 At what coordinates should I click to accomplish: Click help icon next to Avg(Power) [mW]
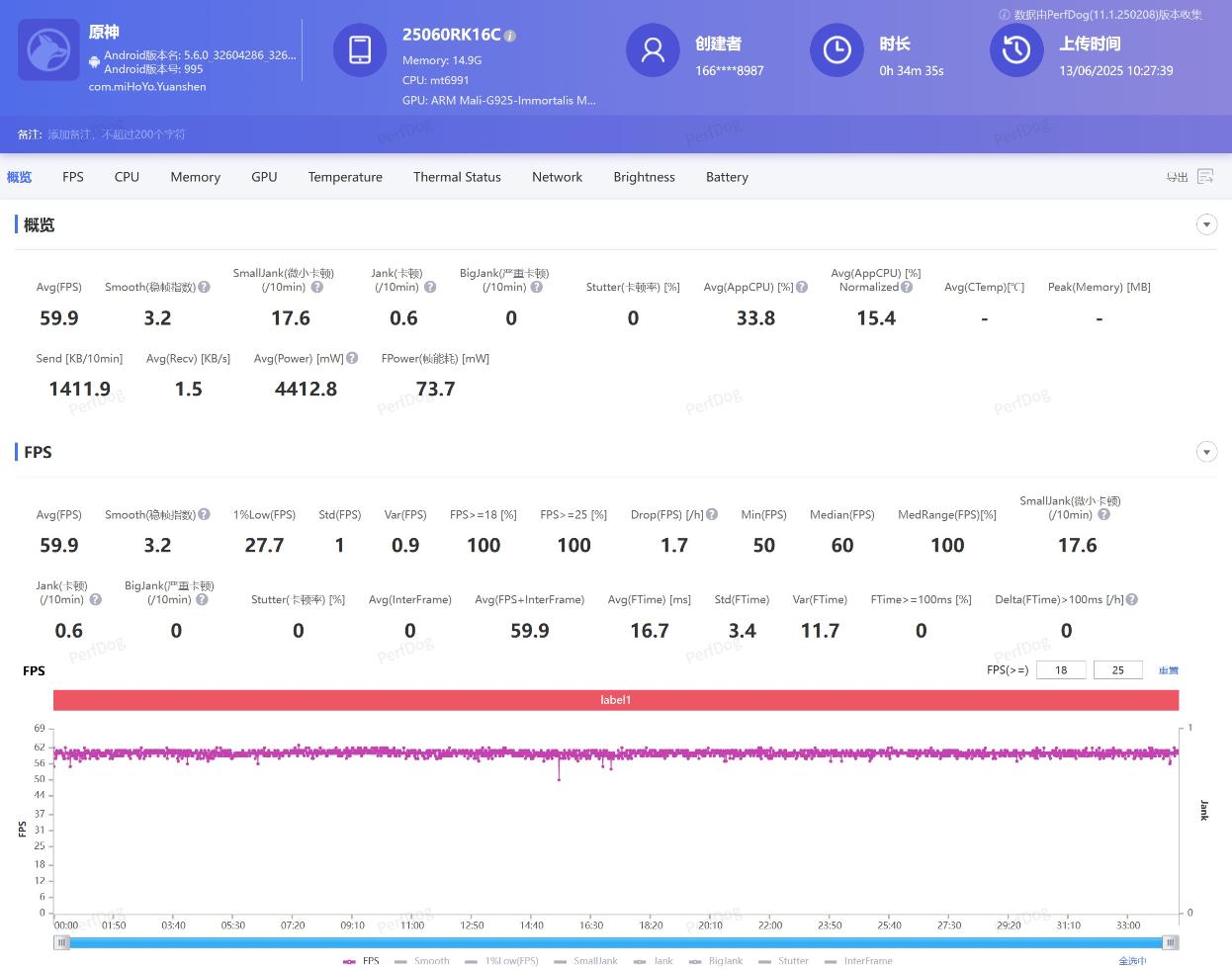tap(352, 358)
